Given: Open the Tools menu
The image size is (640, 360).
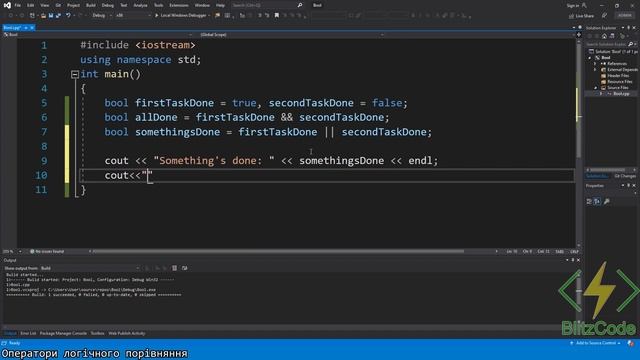Looking at the screenshot, I should [x=158, y=5].
